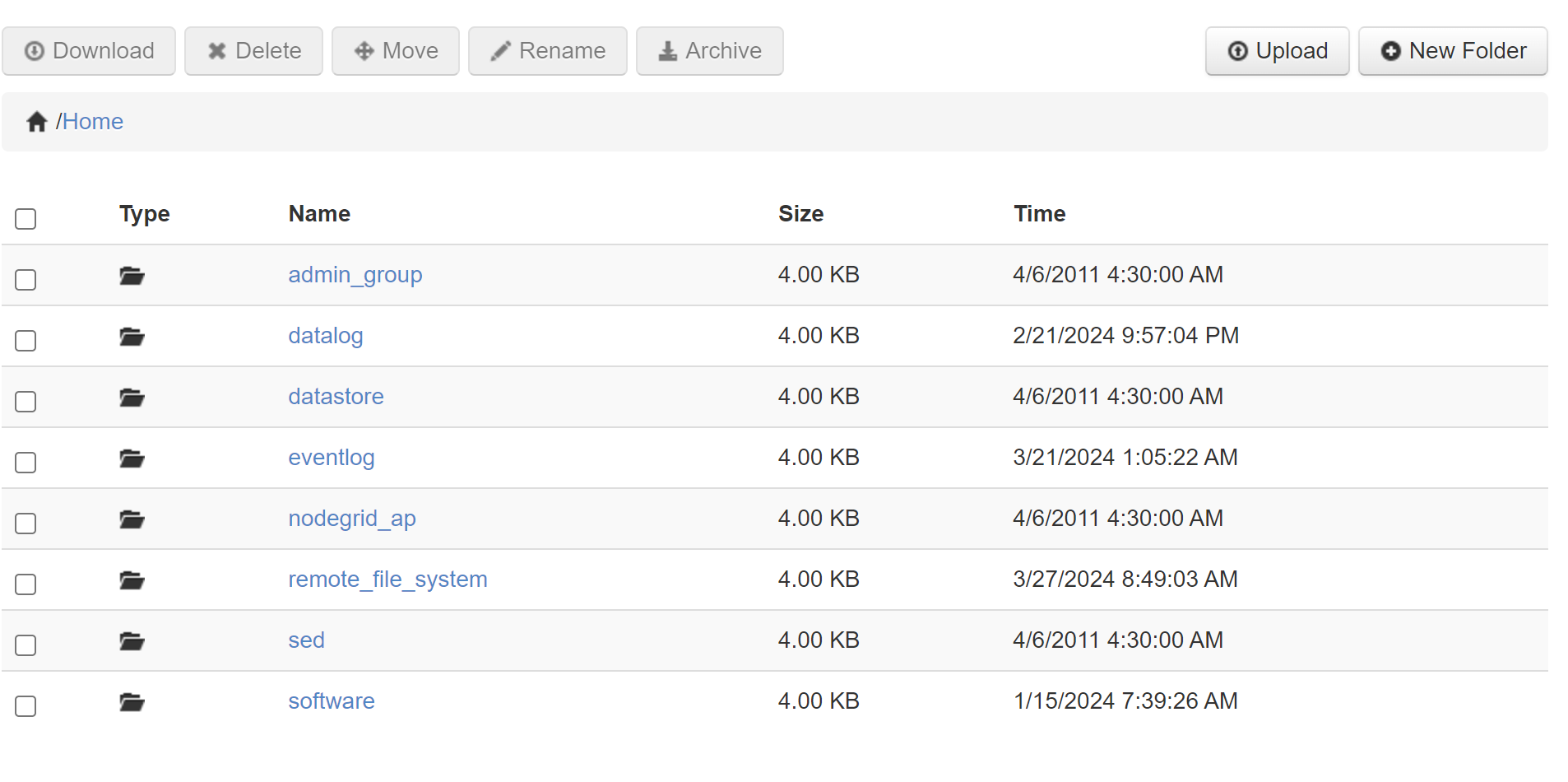Viewport: 1568px width, 782px height.
Task: Click the folder icon for eventlog
Action: point(132,458)
